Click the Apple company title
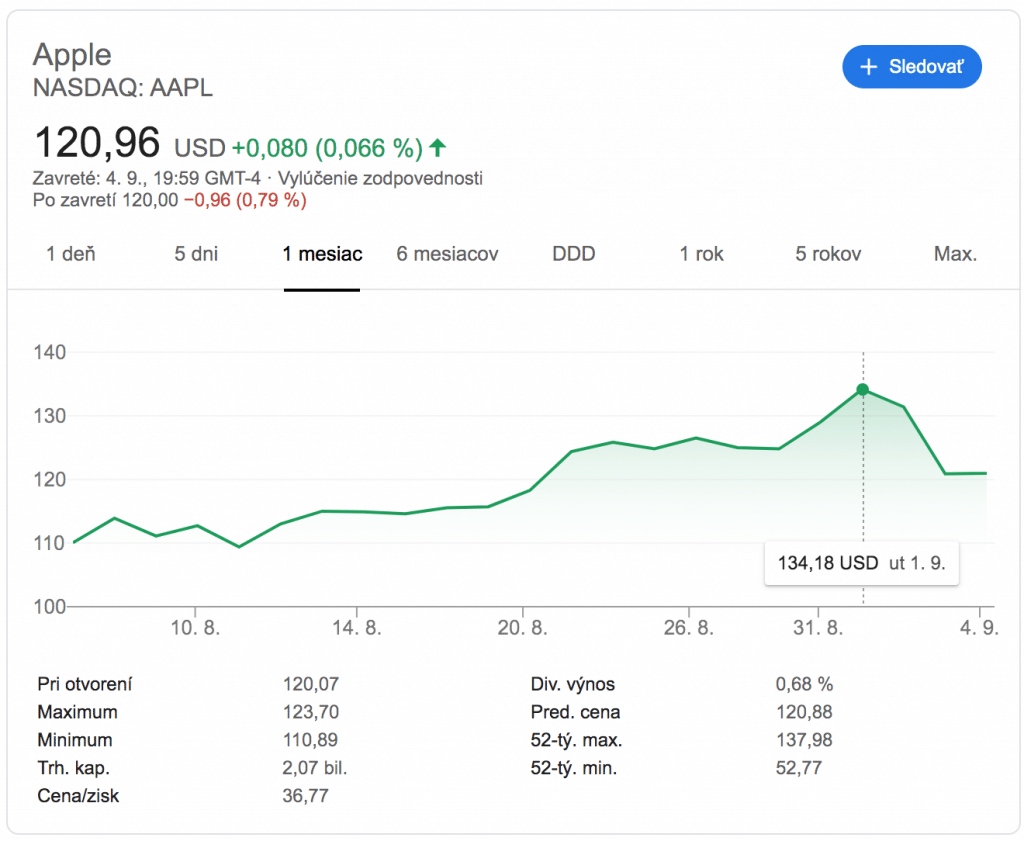This screenshot has width=1024, height=841. (x=72, y=54)
